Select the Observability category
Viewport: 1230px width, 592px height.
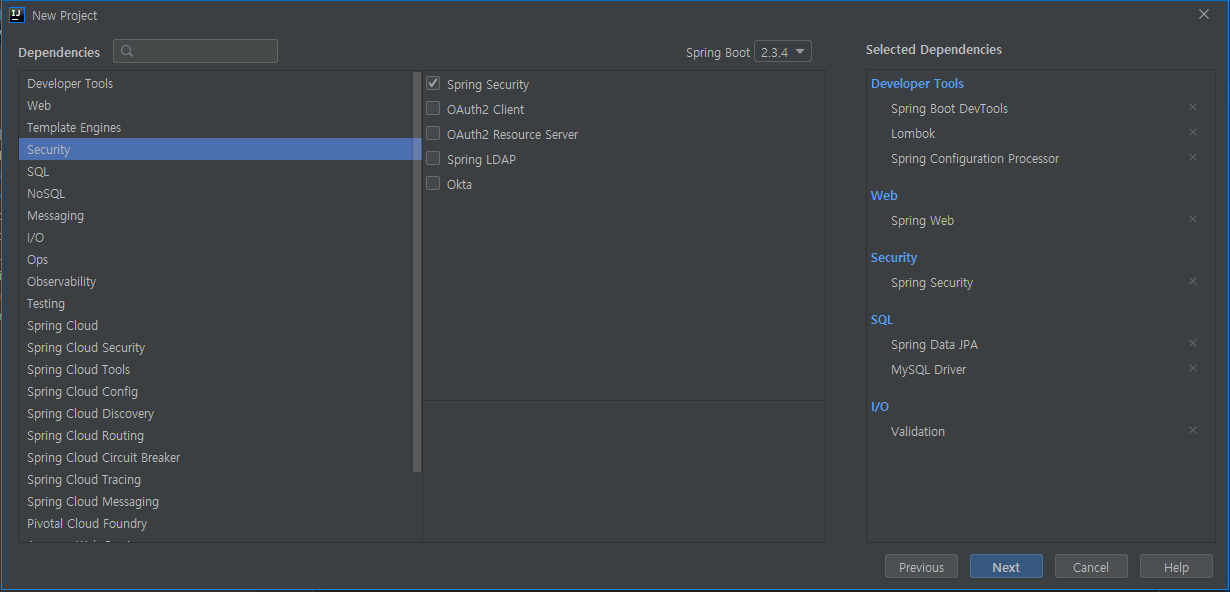tap(216, 282)
